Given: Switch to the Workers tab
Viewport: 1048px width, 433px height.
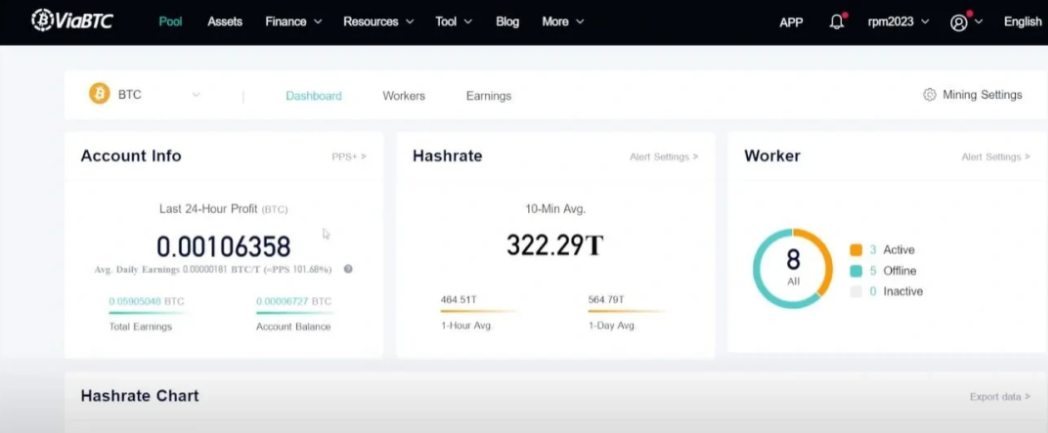Looking at the screenshot, I should tap(403, 96).
